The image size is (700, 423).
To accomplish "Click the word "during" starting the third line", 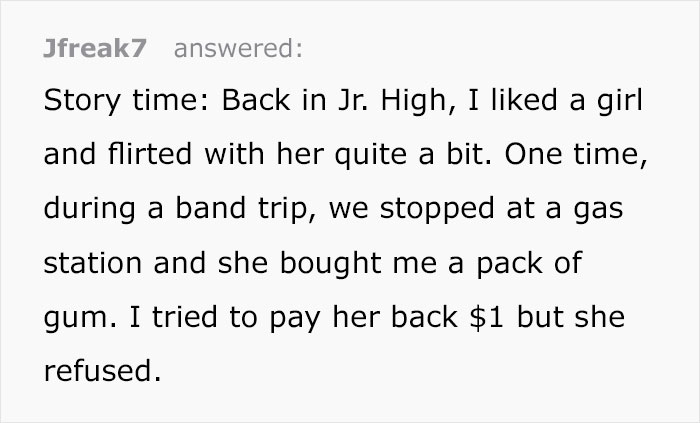I will [89, 209].
